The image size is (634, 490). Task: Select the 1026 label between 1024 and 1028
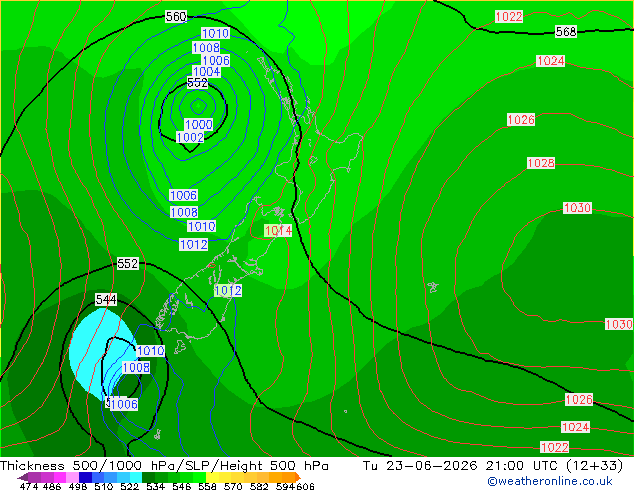(x=521, y=120)
